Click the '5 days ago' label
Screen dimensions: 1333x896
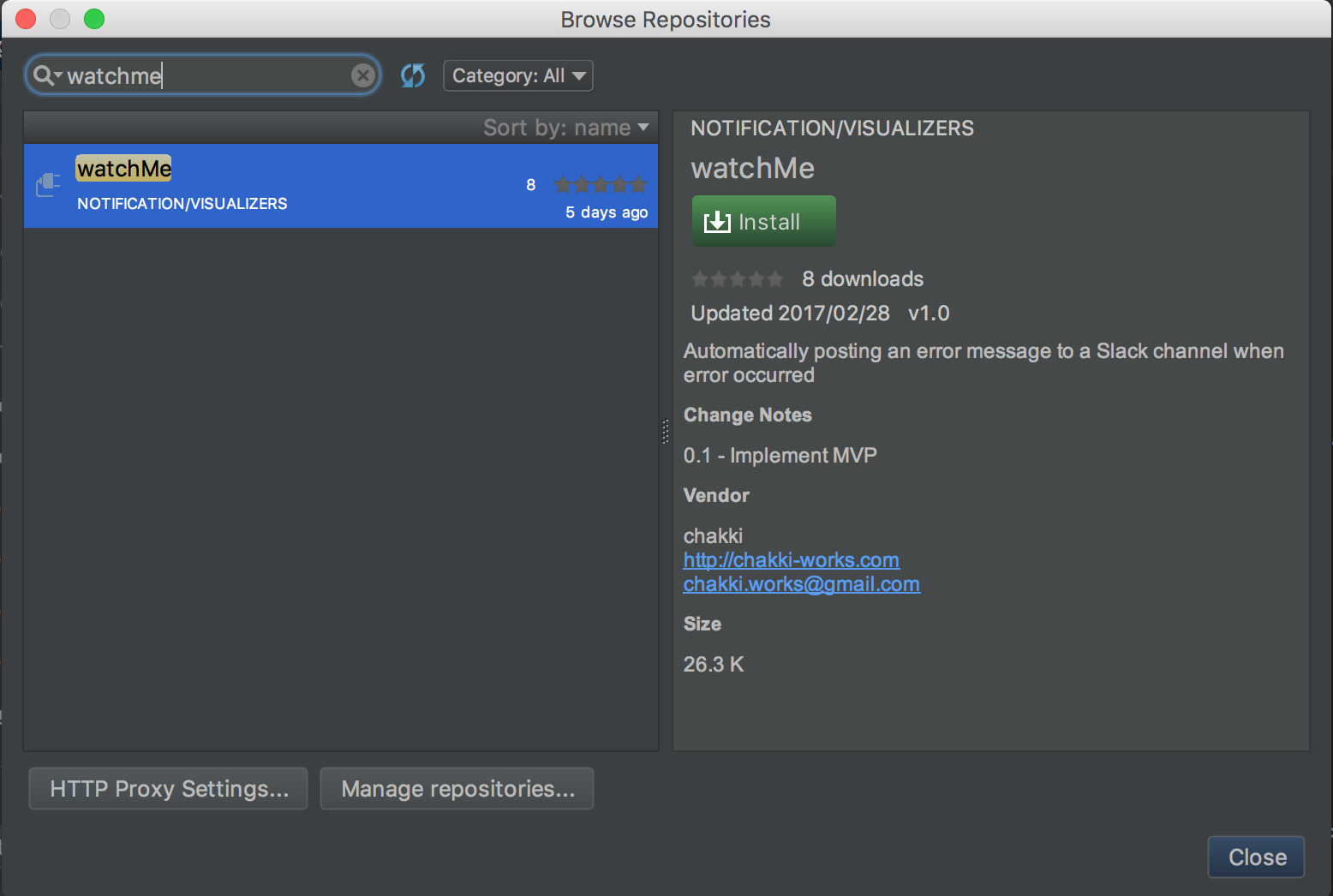coord(607,212)
